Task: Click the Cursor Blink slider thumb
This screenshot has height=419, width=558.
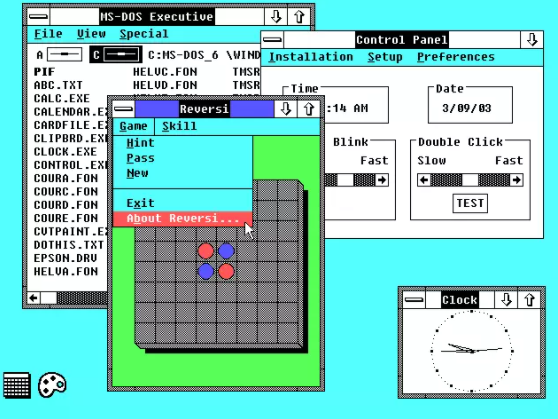Action: (345, 180)
